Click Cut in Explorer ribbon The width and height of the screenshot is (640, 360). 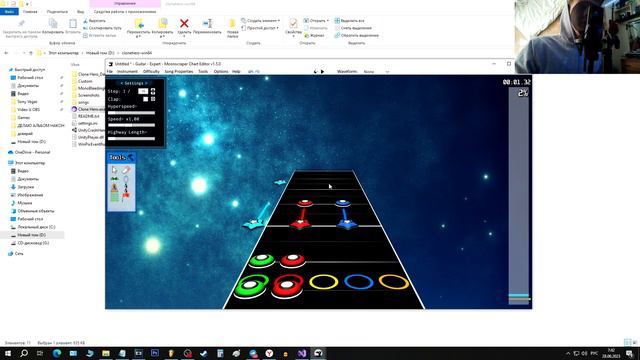point(94,20)
